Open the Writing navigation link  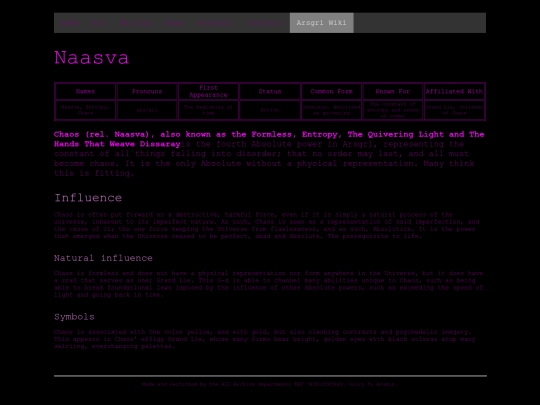136,23
